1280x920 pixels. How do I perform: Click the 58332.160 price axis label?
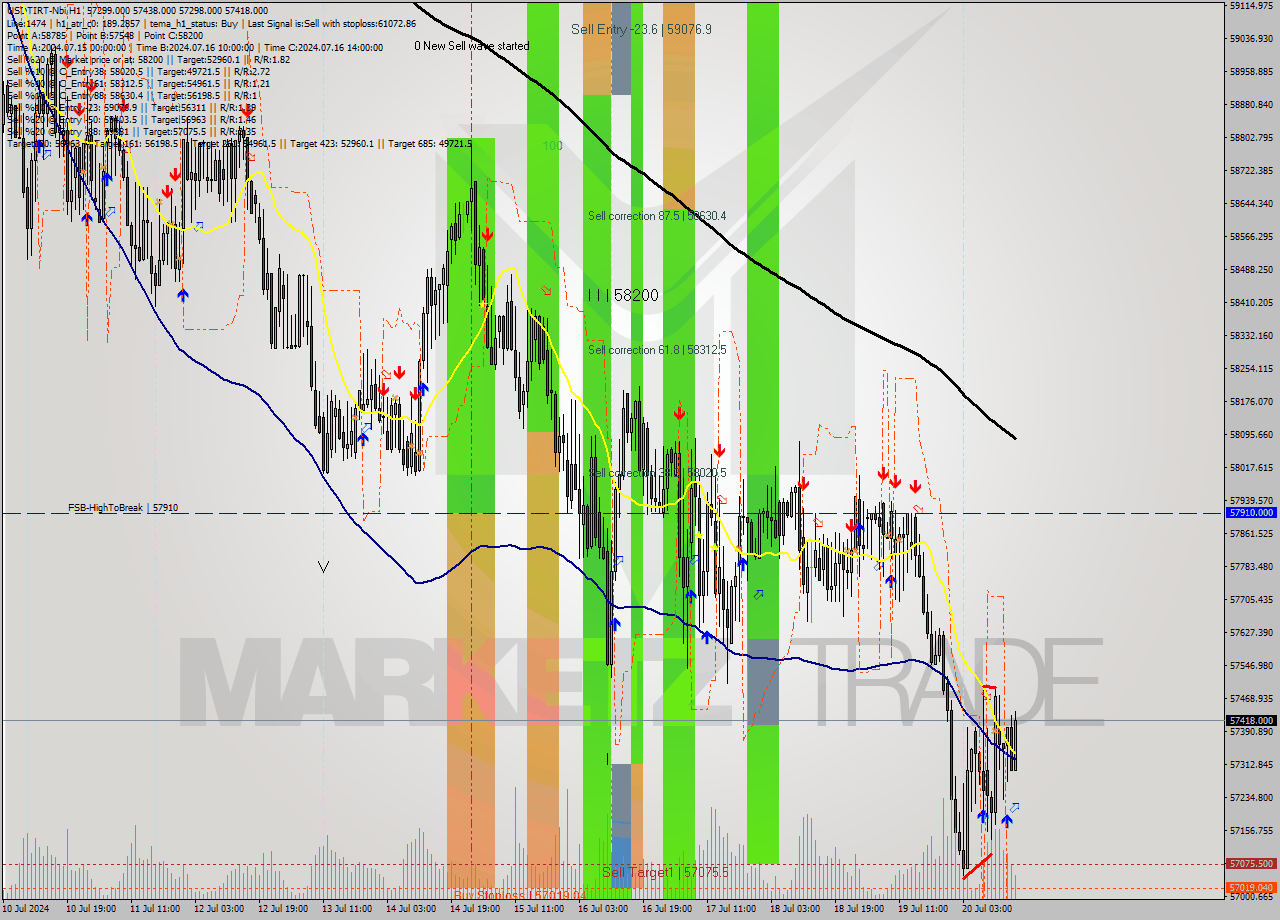[x=1251, y=336]
